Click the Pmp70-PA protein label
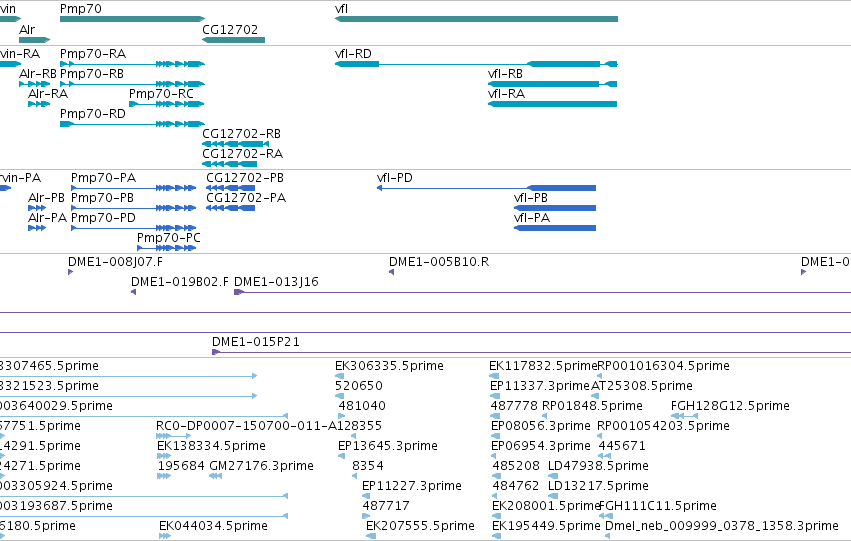The height and width of the screenshot is (541, 851). tap(104, 178)
